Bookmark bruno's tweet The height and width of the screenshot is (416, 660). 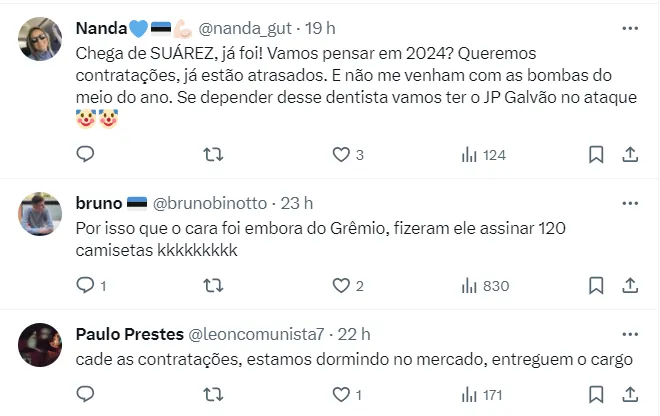596,286
